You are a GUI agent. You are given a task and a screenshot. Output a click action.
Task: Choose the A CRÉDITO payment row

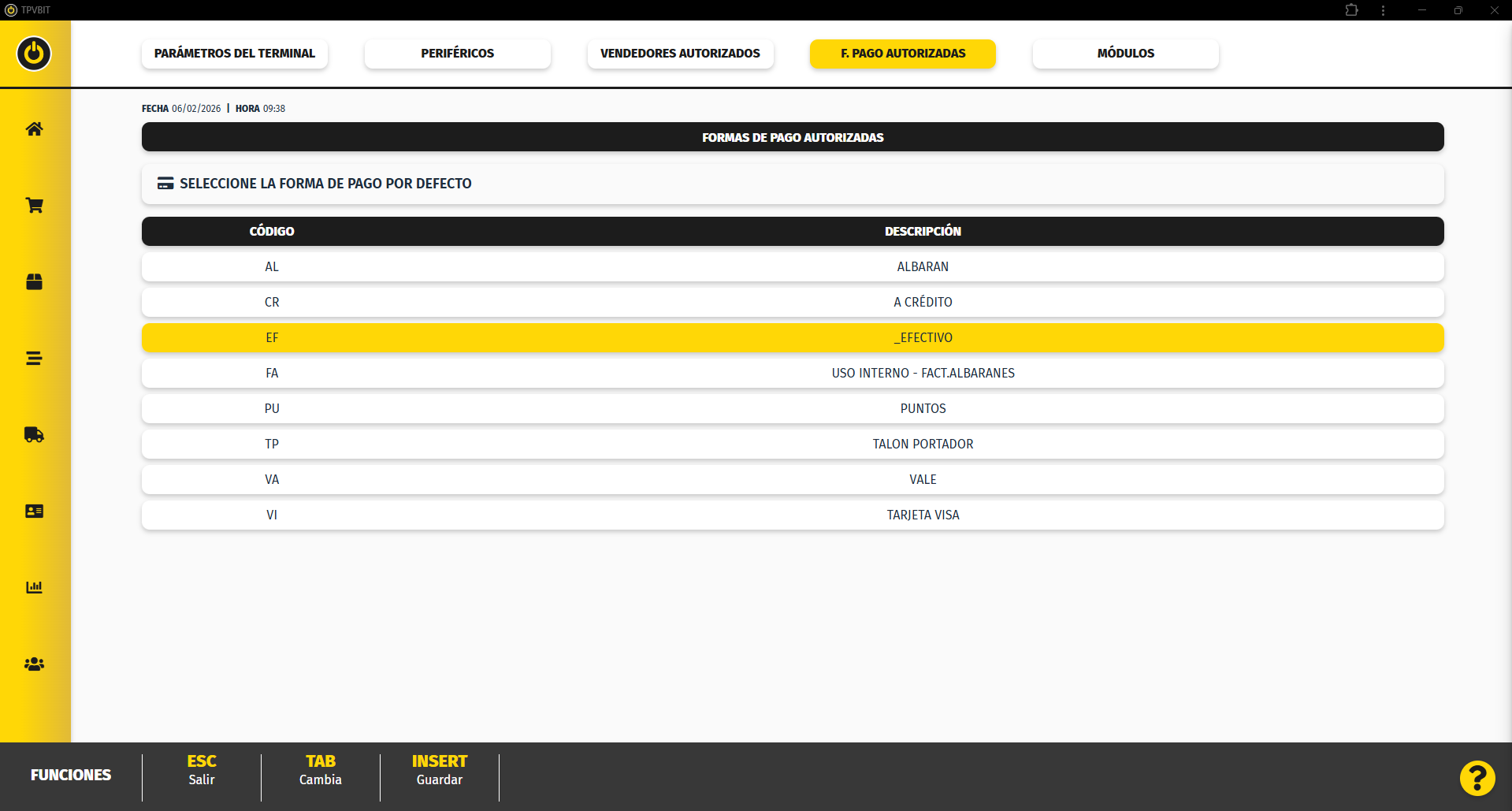792,303
